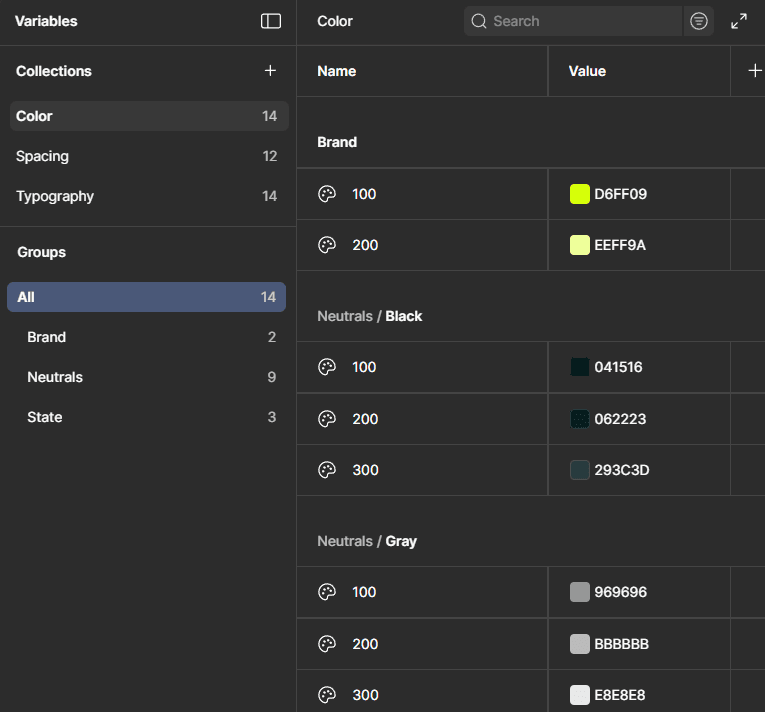Select the Spacing collection
Image resolution: width=765 pixels, height=712 pixels.
(x=149, y=156)
